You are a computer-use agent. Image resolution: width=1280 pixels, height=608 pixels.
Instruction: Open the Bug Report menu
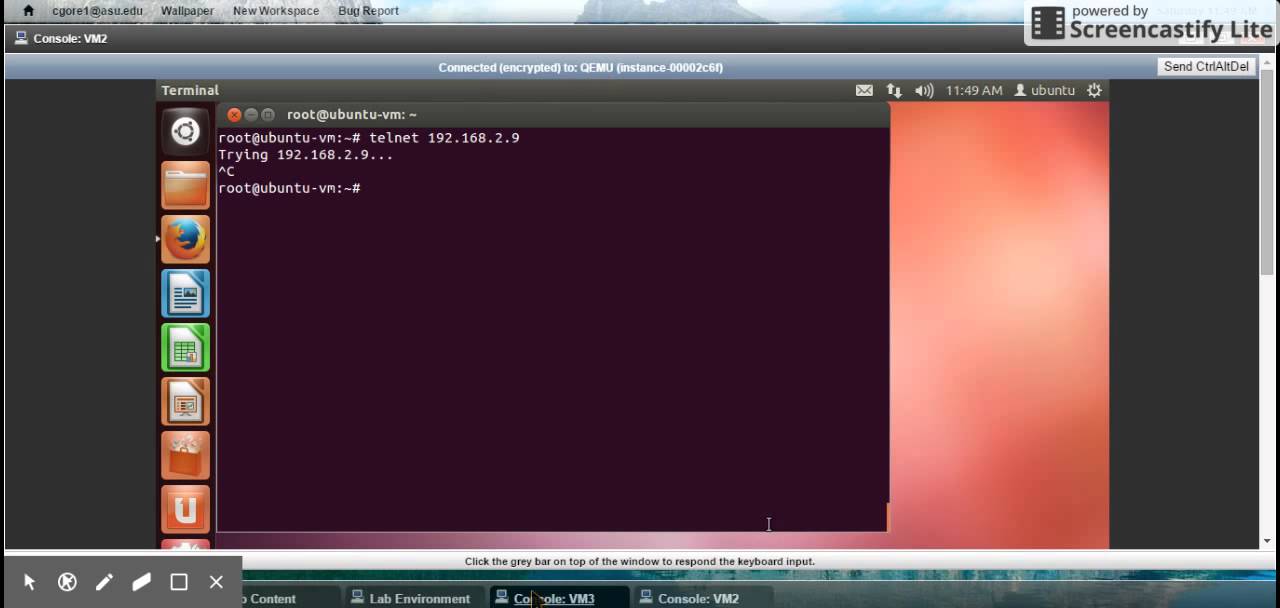click(x=368, y=11)
